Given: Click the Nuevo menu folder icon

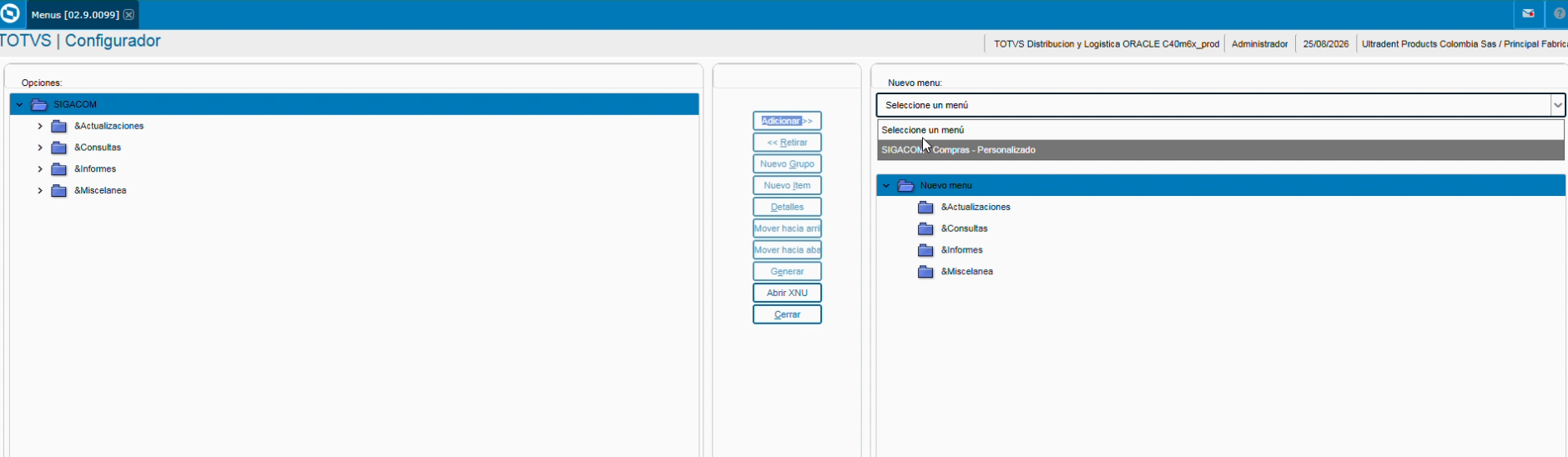Looking at the screenshot, I should [905, 186].
